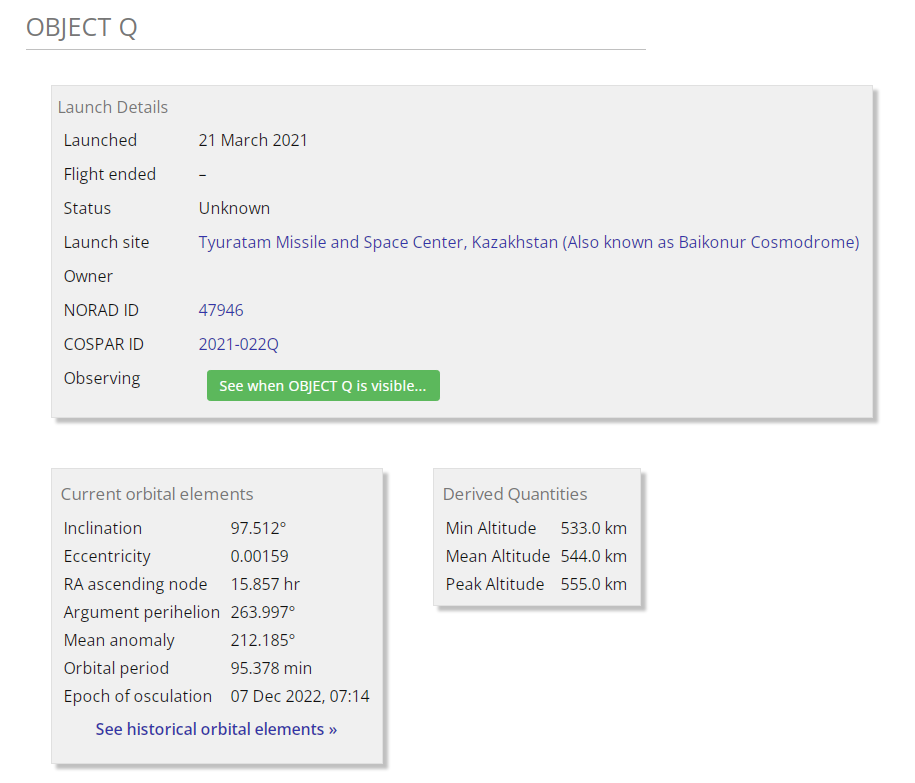The height and width of the screenshot is (783, 915).
Task: Click the 'Peak Altitude' label
Action: pyautogui.click(x=495, y=584)
